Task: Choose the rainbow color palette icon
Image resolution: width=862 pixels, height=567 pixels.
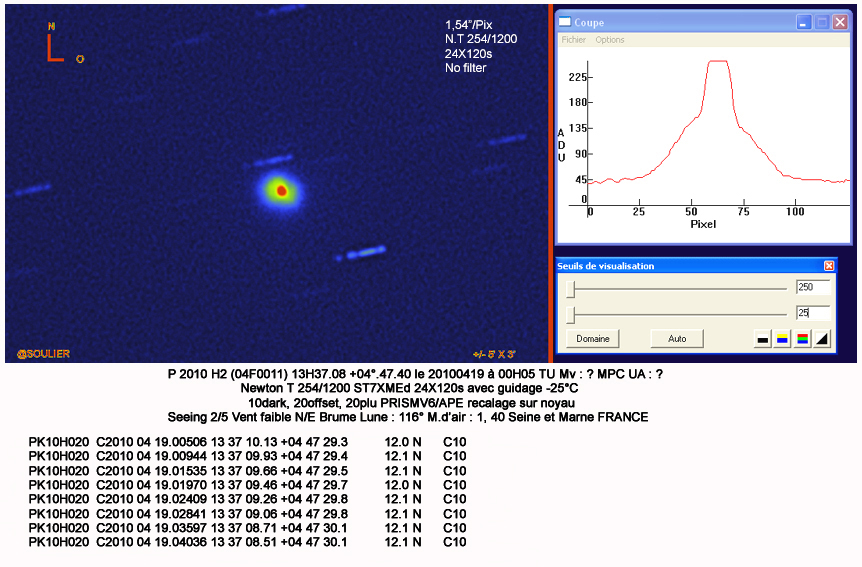Action: pyautogui.click(x=802, y=339)
